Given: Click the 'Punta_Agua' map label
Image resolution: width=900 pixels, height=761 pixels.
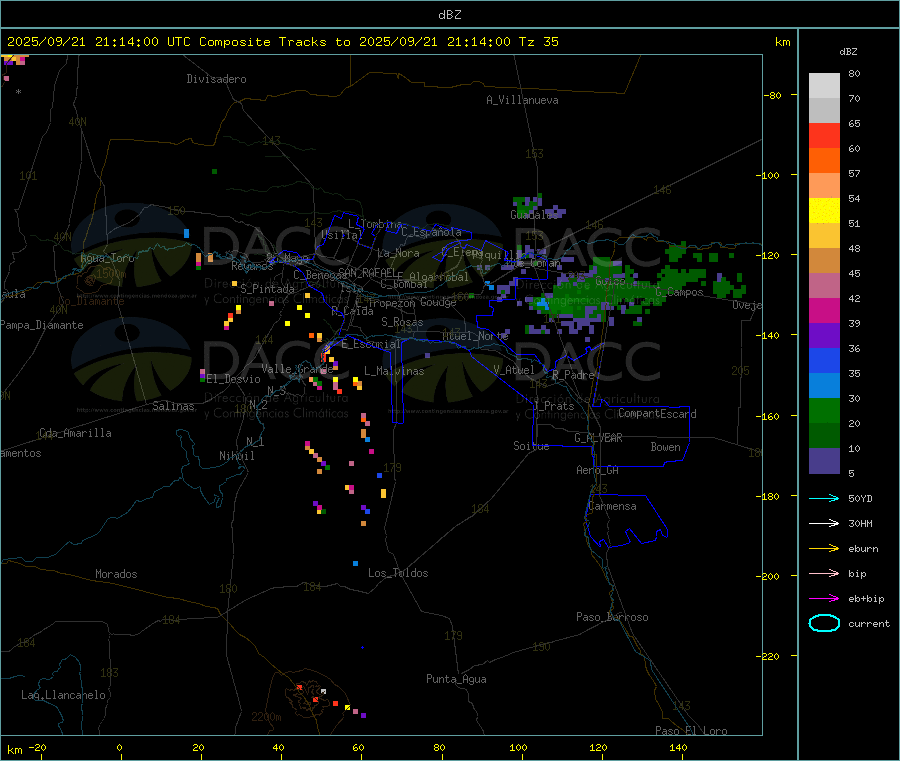Looking at the screenshot, I should click(456, 679).
